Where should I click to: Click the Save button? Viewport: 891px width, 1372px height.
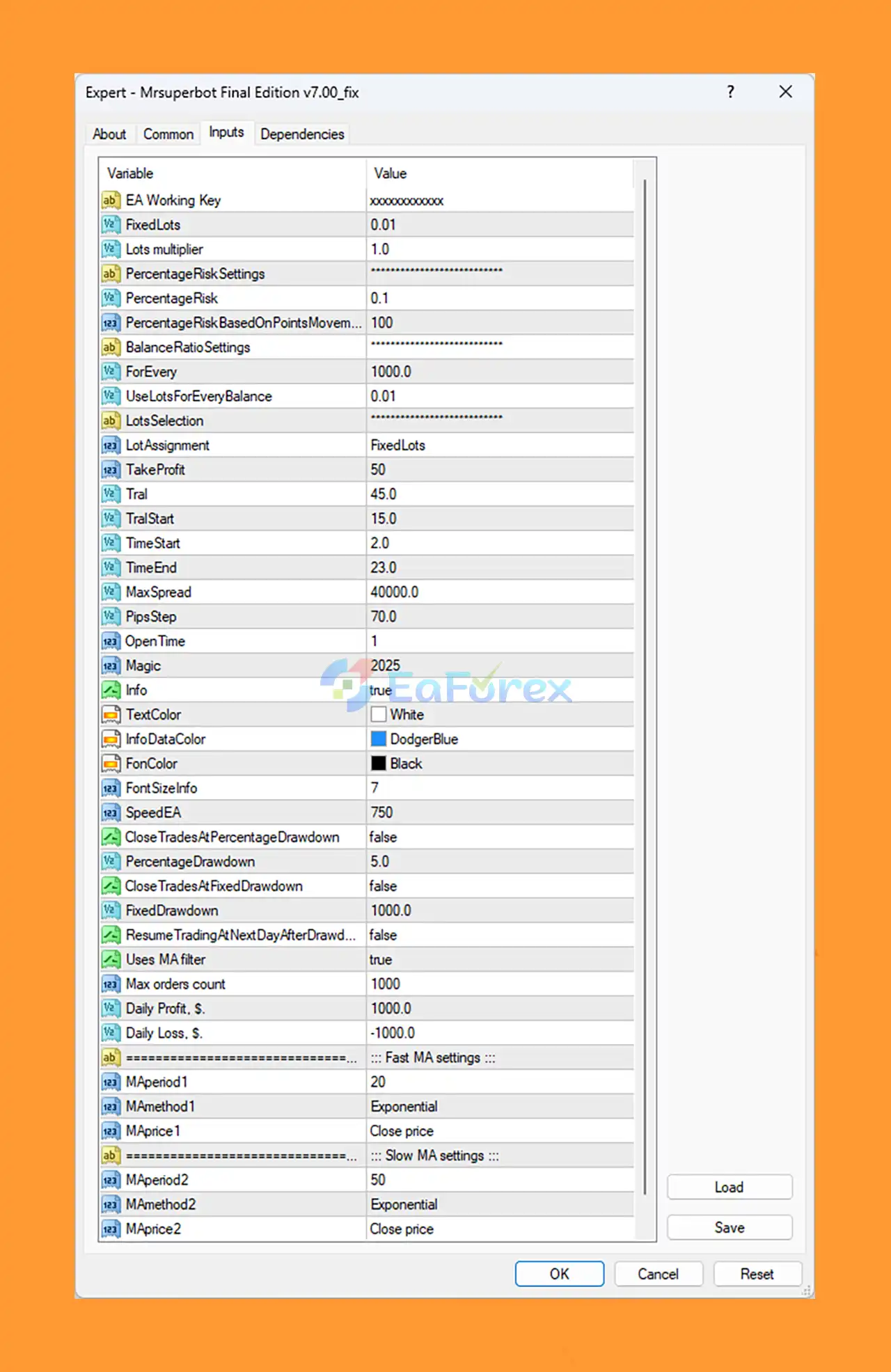coord(730,1227)
